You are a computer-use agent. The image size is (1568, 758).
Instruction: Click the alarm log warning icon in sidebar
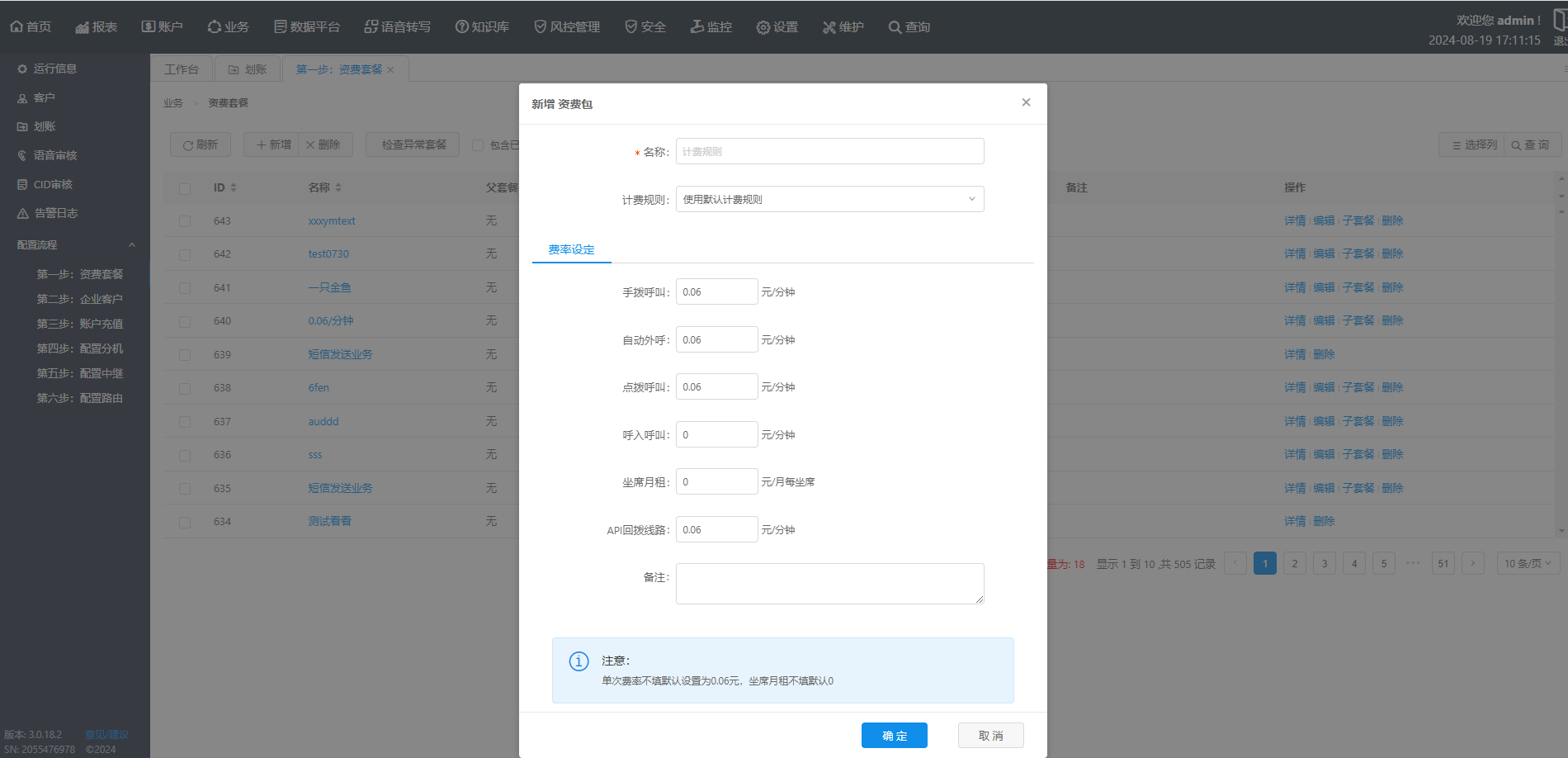tap(23, 213)
